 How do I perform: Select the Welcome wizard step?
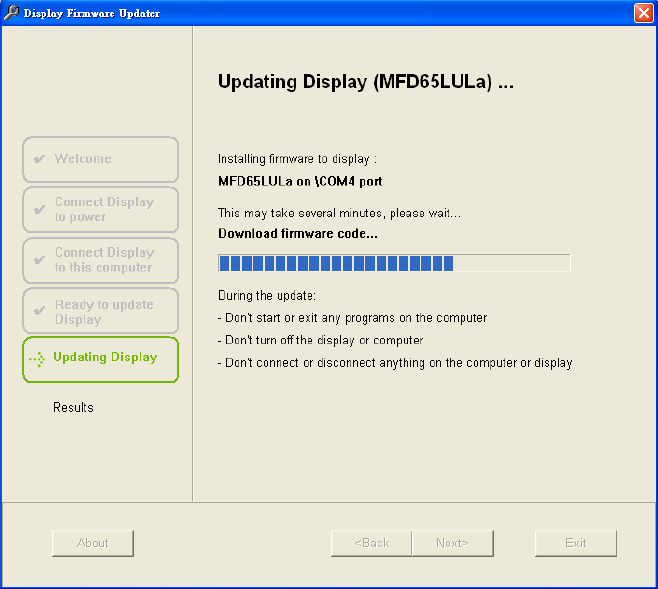point(100,159)
